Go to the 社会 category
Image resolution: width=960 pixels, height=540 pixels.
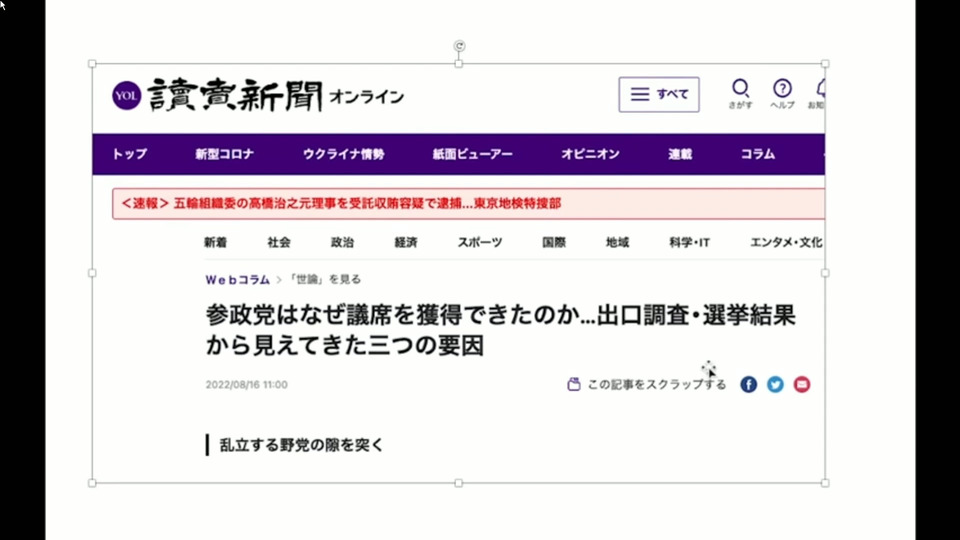tap(279, 242)
